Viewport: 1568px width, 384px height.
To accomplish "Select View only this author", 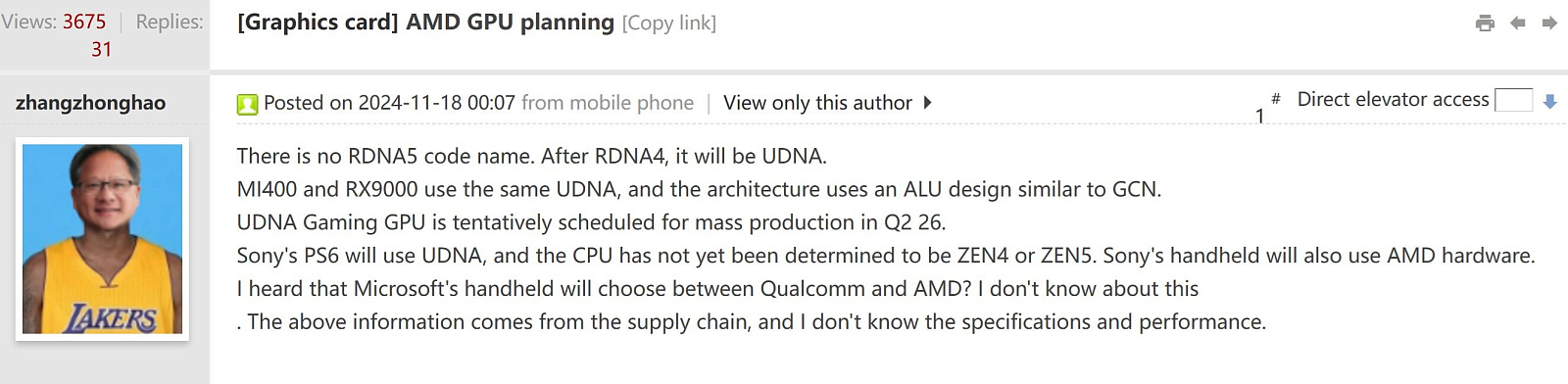I will click(817, 103).
